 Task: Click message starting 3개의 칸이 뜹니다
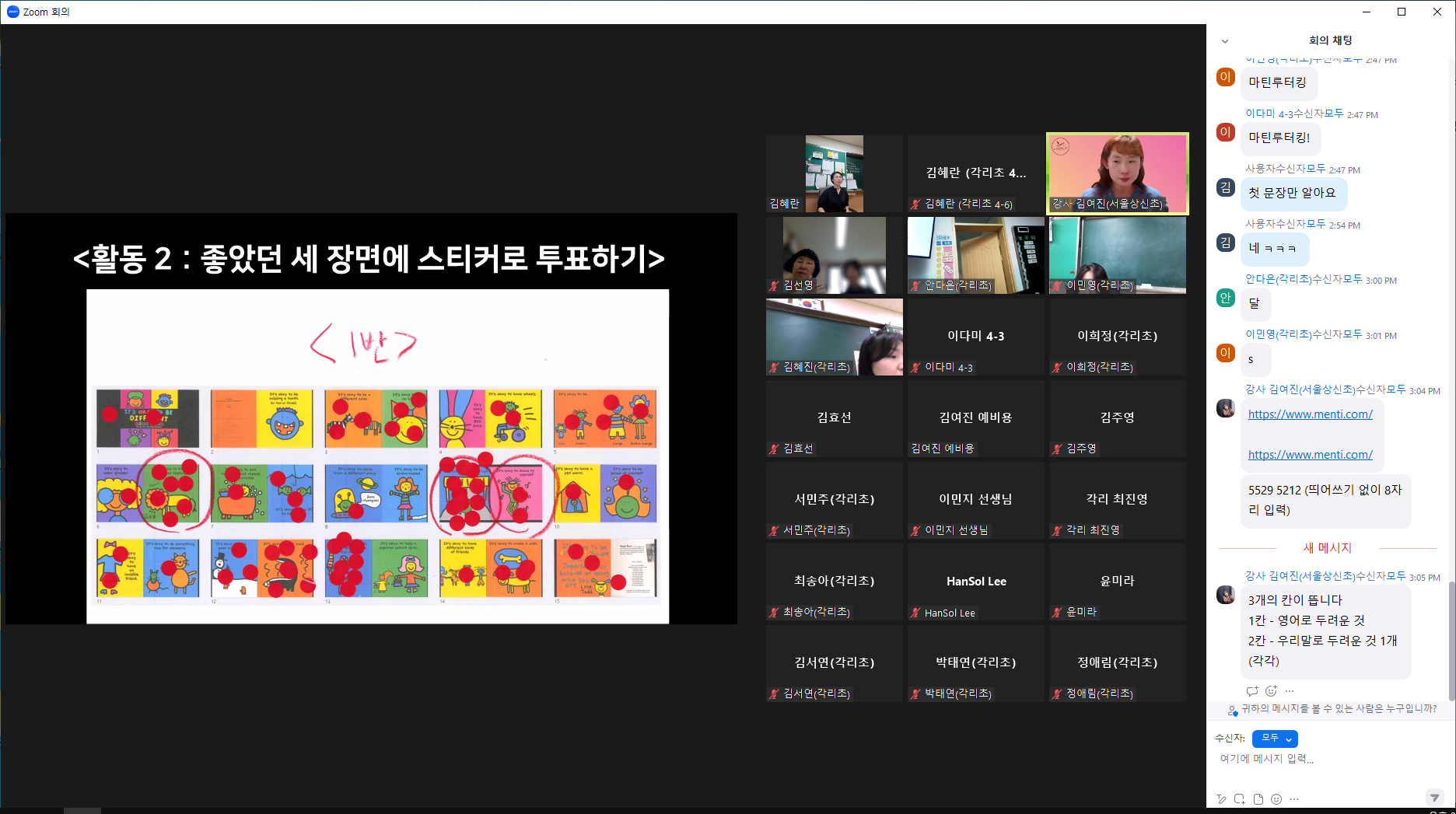click(x=1325, y=631)
